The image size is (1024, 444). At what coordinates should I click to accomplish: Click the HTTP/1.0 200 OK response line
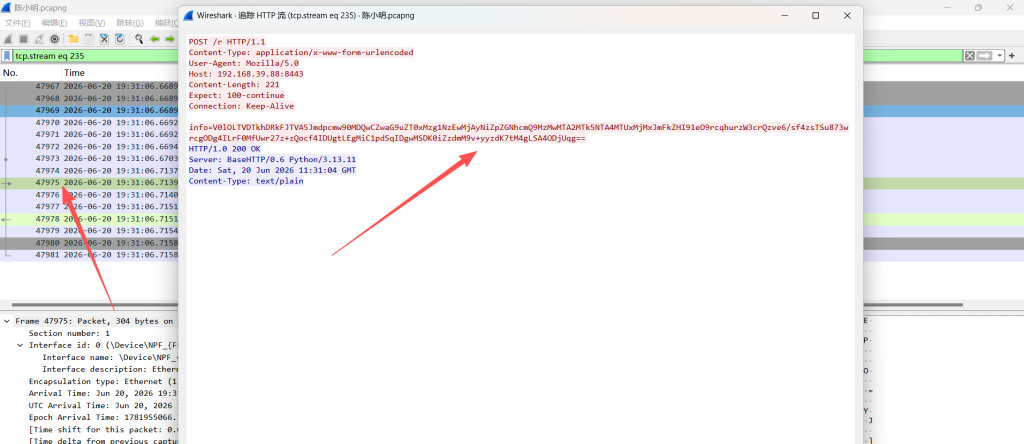point(225,149)
